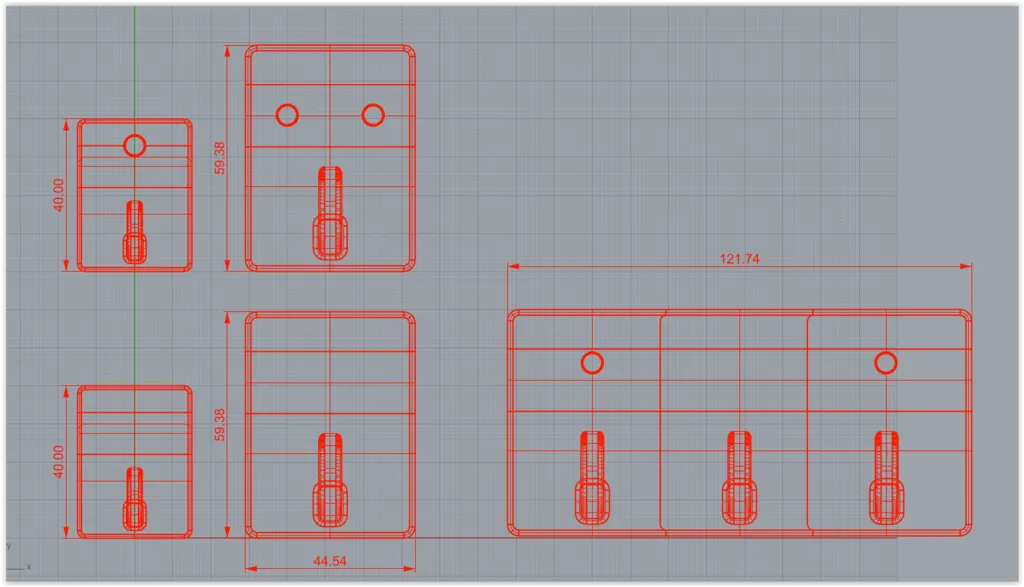Select the 44.54 width dimension text

click(330, 561)
